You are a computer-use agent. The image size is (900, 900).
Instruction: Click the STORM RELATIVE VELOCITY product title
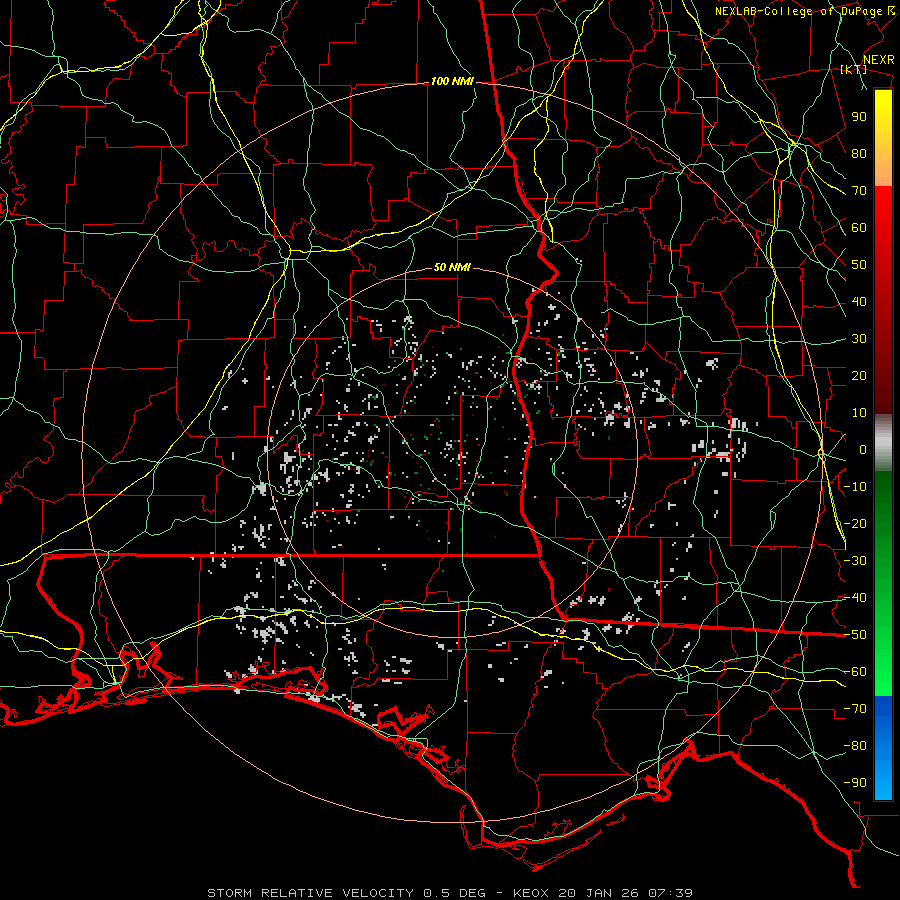click(313, 893)
